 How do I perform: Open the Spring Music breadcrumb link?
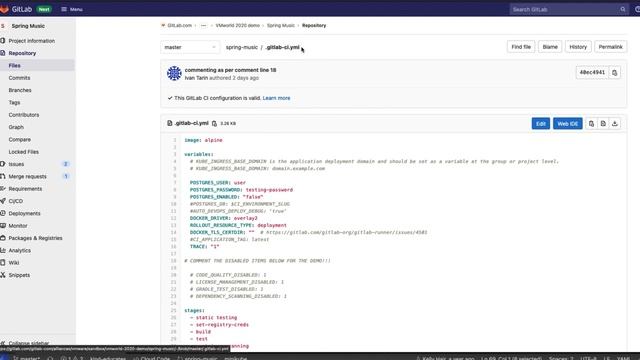pyautogui.click(x=281, y=25)
